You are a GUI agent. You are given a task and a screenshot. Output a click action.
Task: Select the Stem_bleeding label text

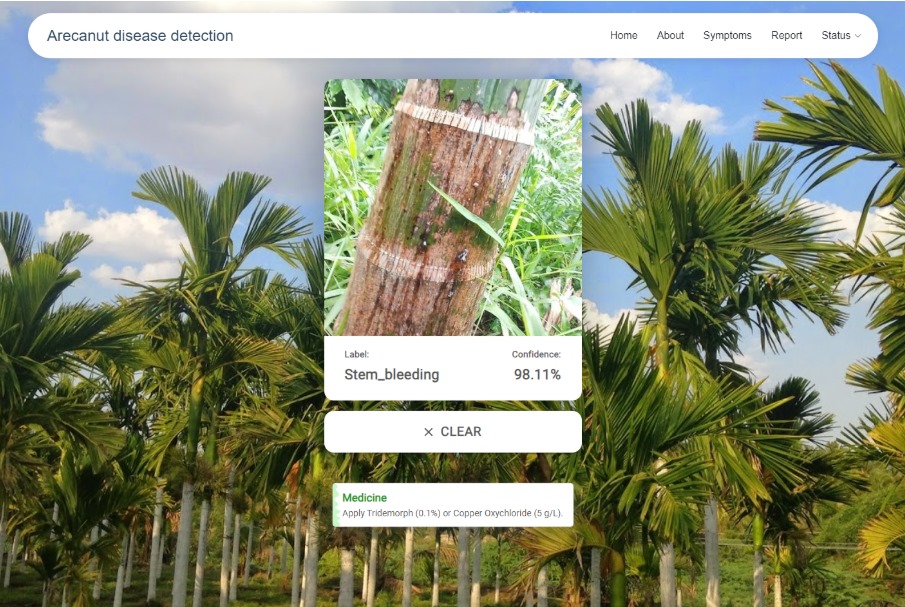[391, 374]
